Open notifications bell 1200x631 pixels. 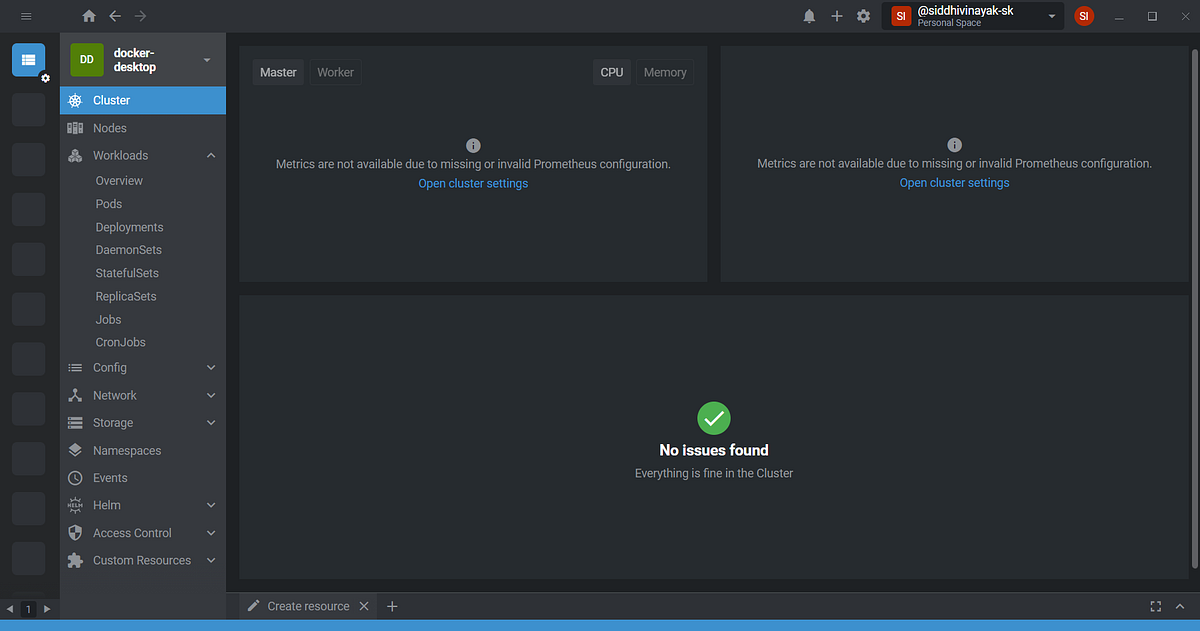click(810, 16)
